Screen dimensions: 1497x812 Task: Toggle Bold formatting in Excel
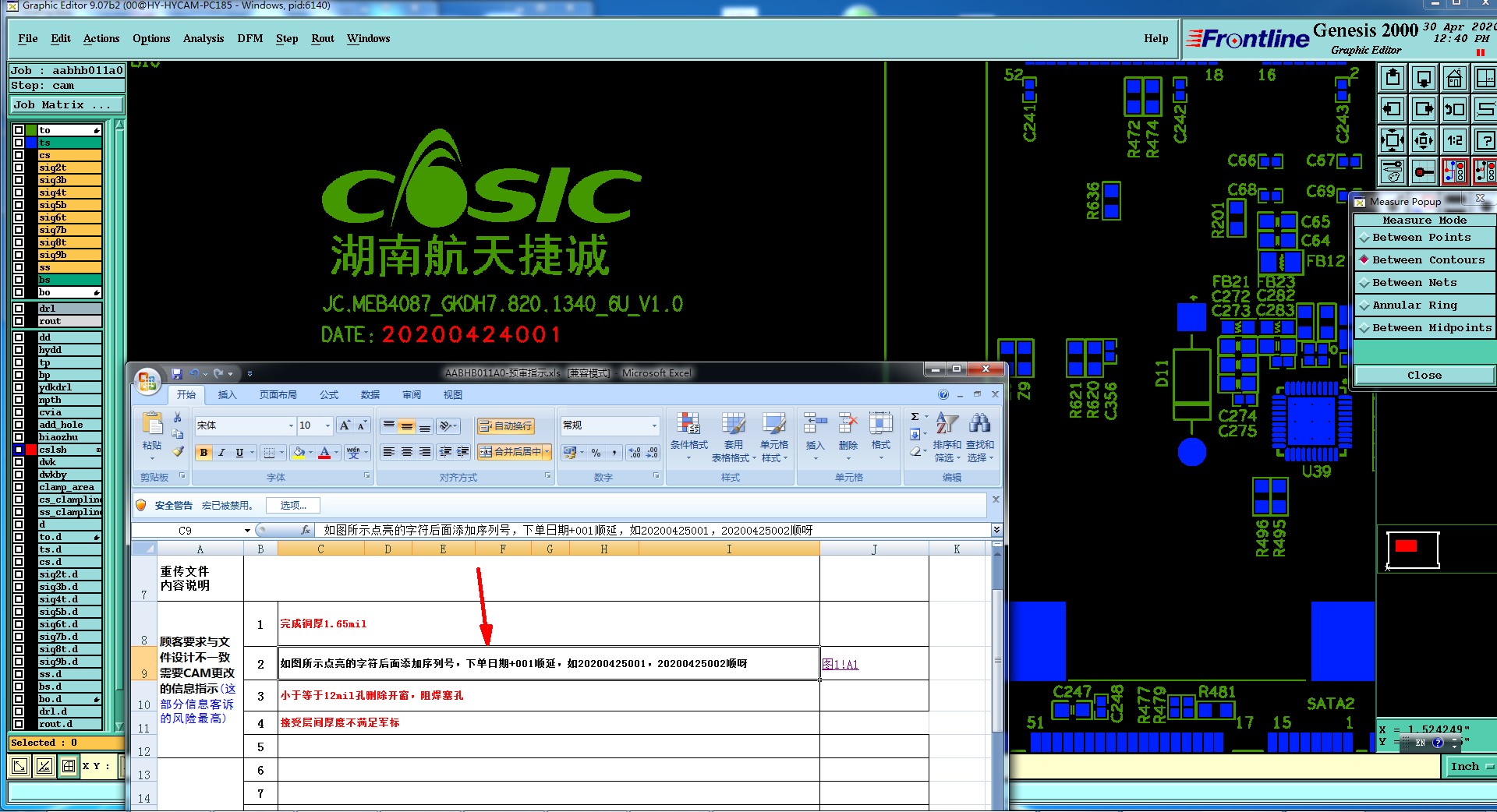[x=203, y=453]
